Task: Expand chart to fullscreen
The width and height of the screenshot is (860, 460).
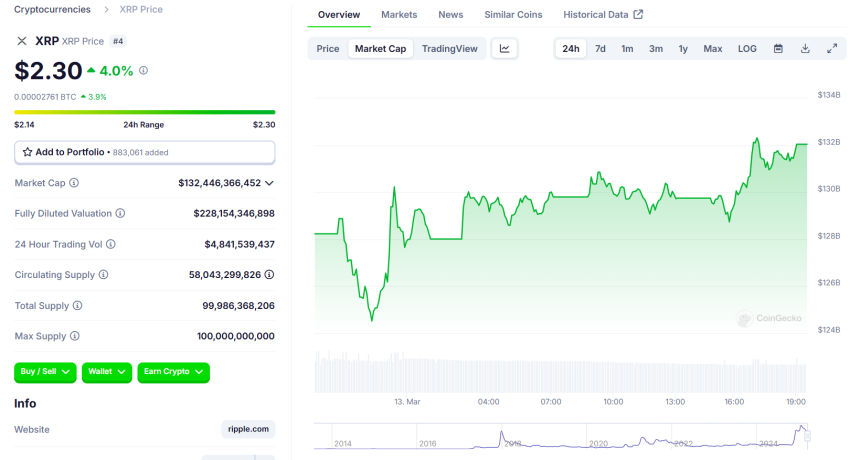Action: point(832,48)
